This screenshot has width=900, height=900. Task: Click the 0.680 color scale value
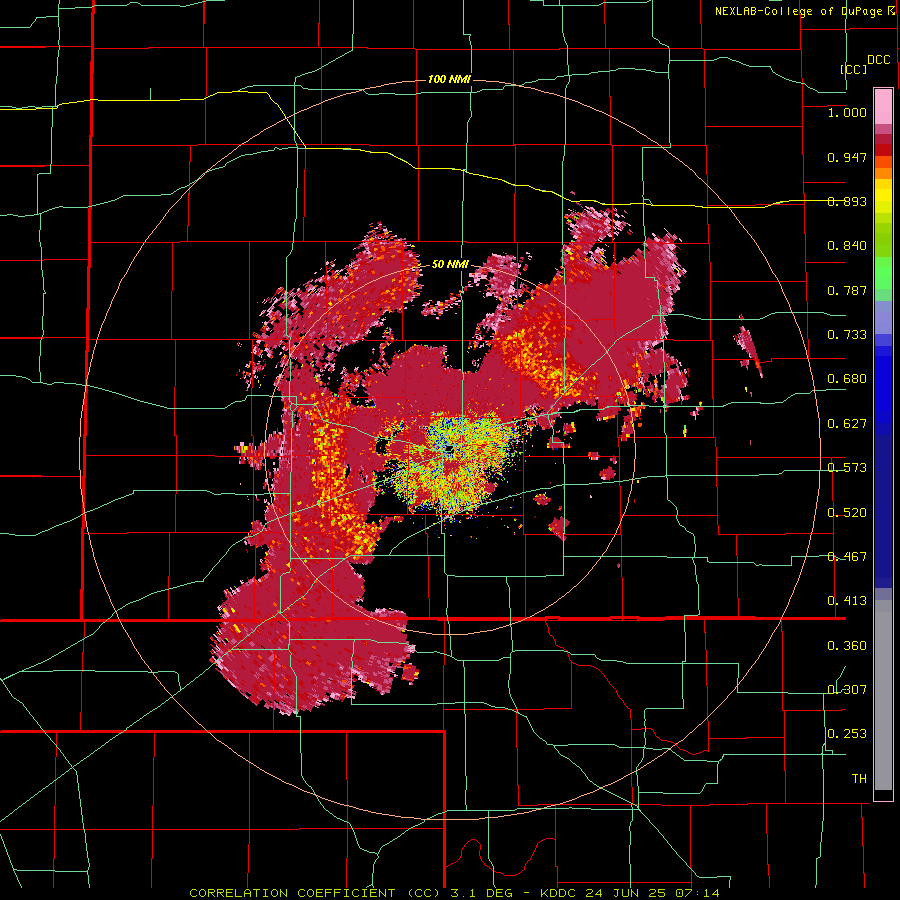pos(847,379)
